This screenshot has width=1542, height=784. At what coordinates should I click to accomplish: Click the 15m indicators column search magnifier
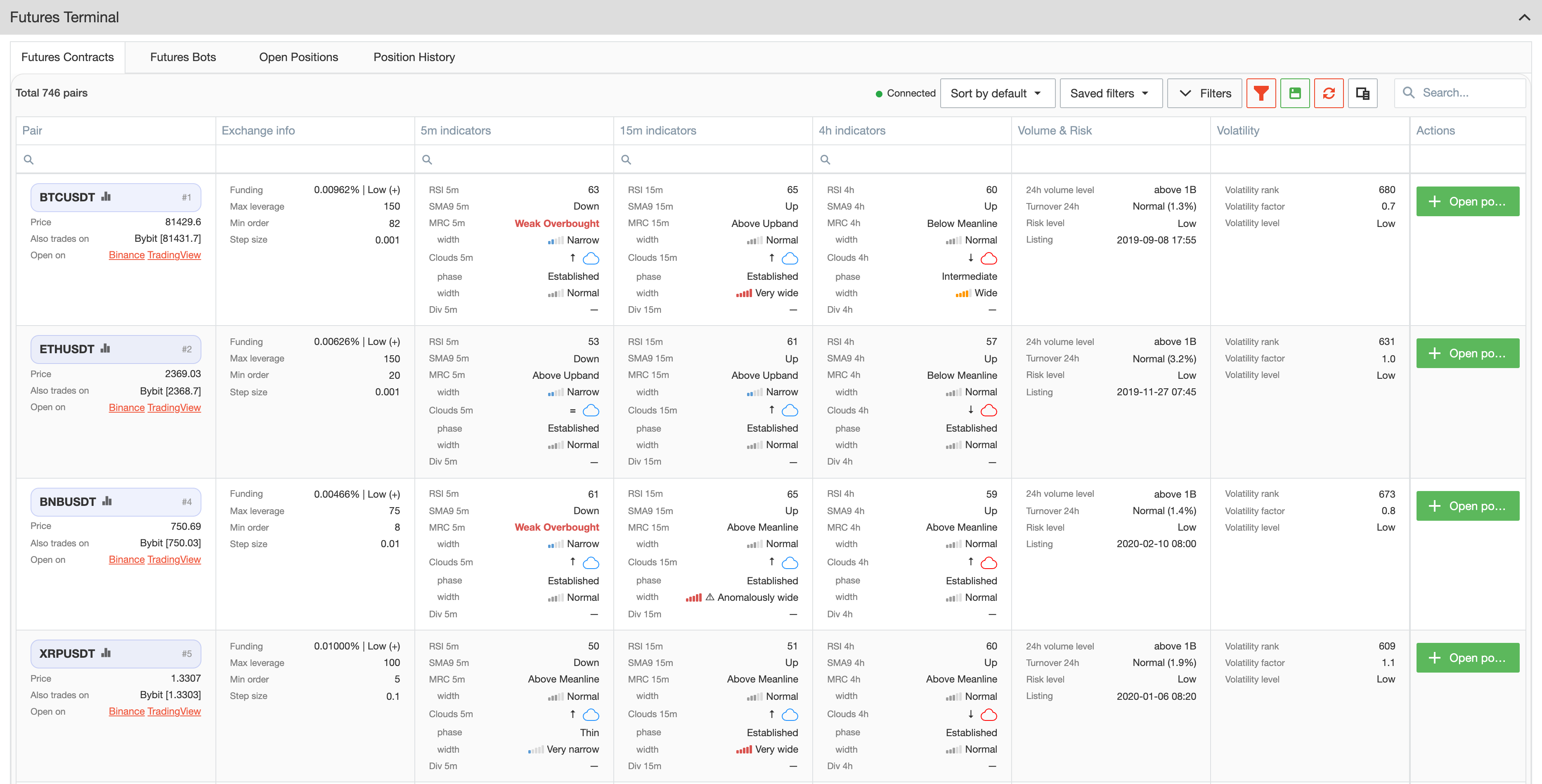626,160
